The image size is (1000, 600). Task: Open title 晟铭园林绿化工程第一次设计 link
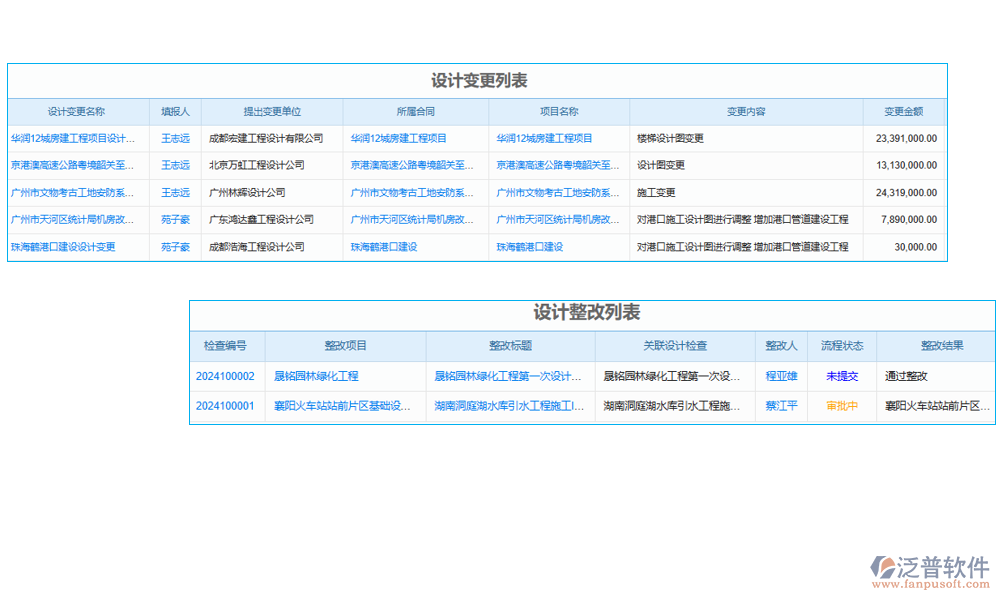504,376
